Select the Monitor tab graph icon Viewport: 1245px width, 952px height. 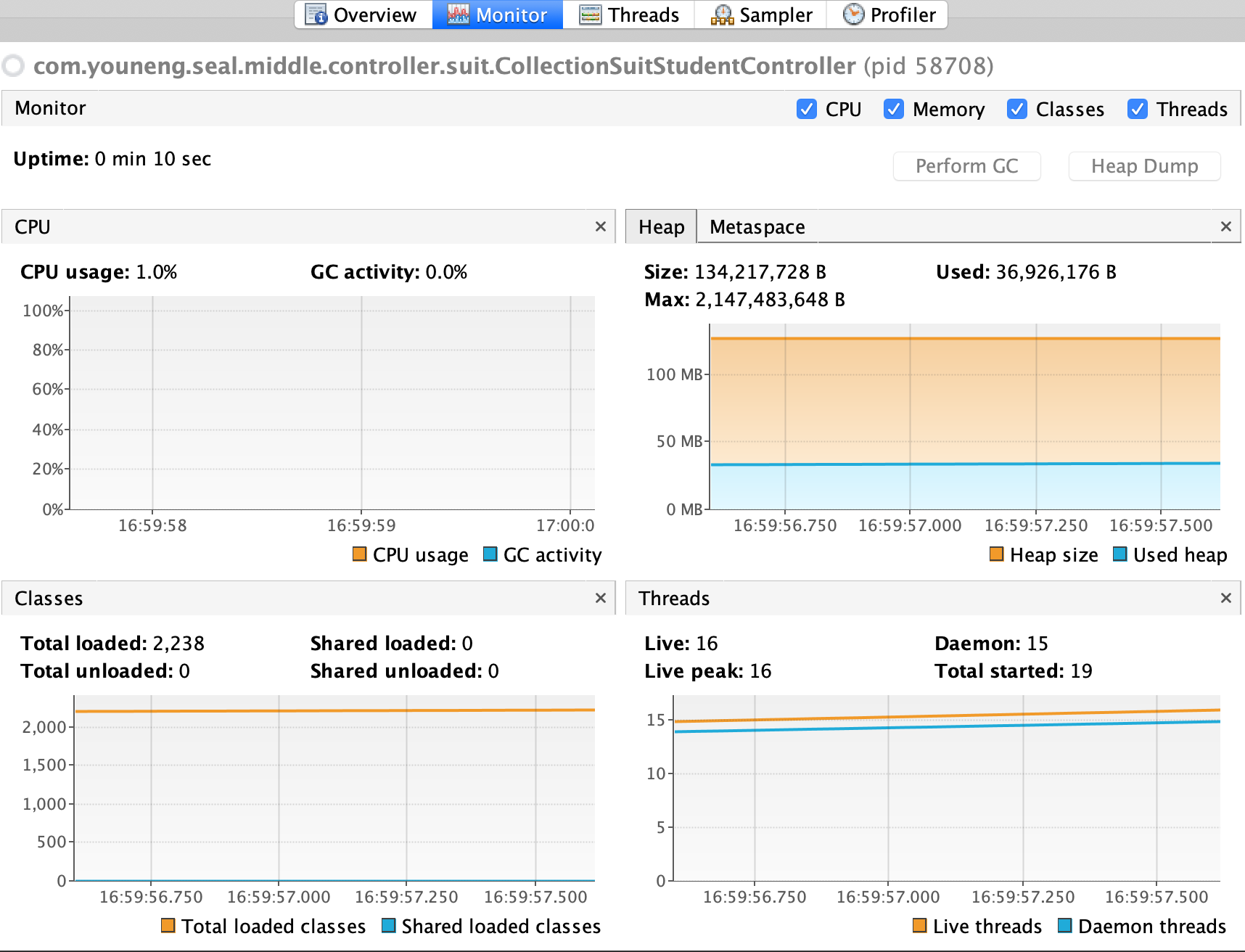(458, 15)
